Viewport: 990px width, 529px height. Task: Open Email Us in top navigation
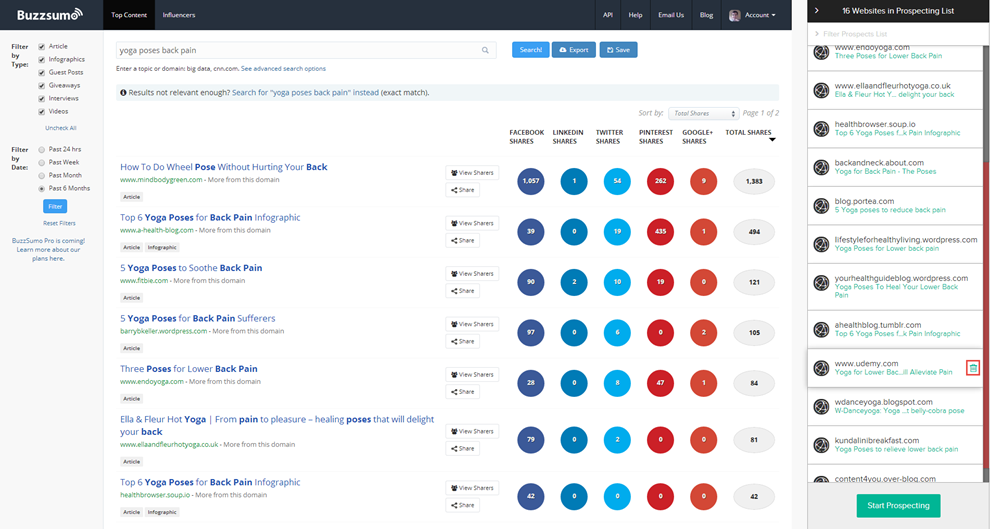pyautogui.click(x=671, y=15)
